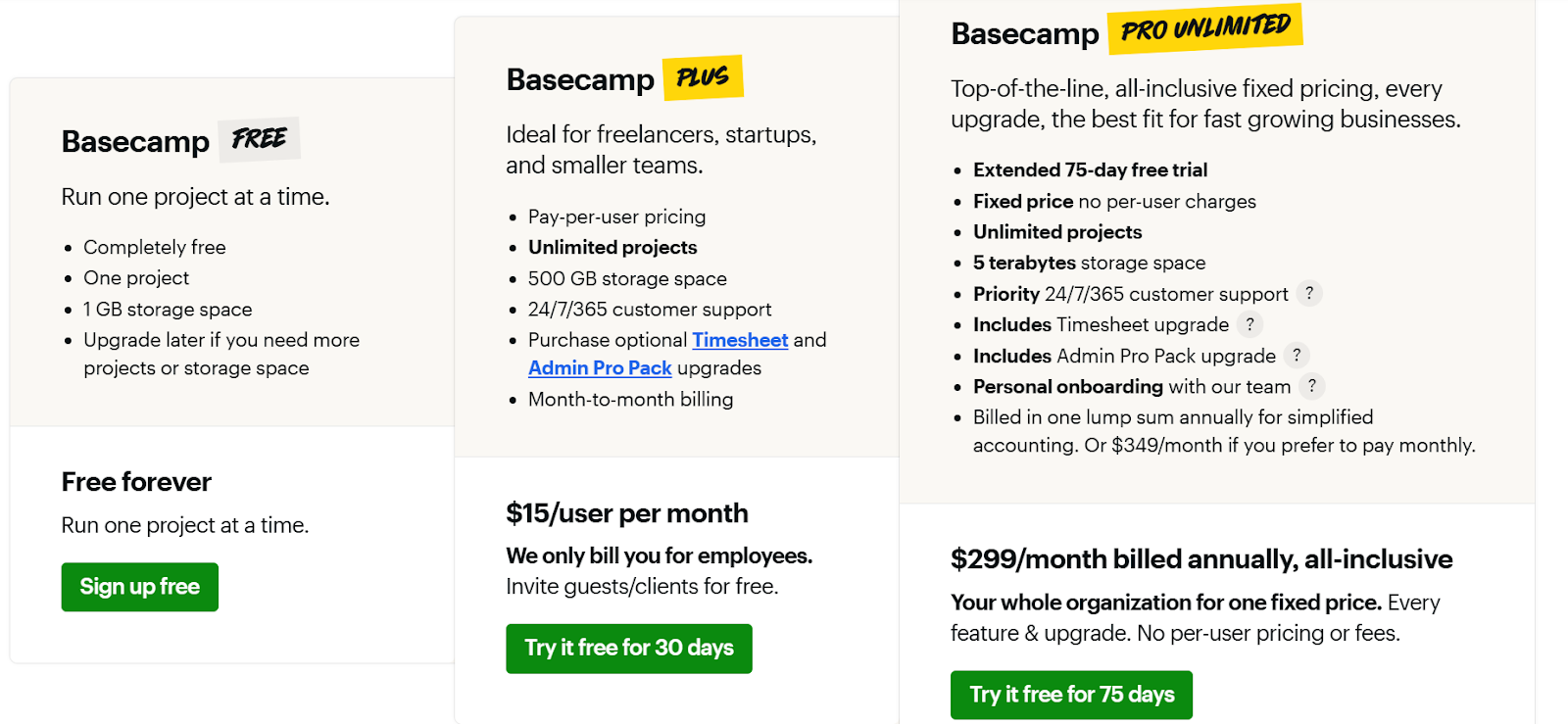The height and width of the screenshot is (724, 1568).
Task: Click the 5 terabytes storage space item
Action: [x=1089, y=263]
